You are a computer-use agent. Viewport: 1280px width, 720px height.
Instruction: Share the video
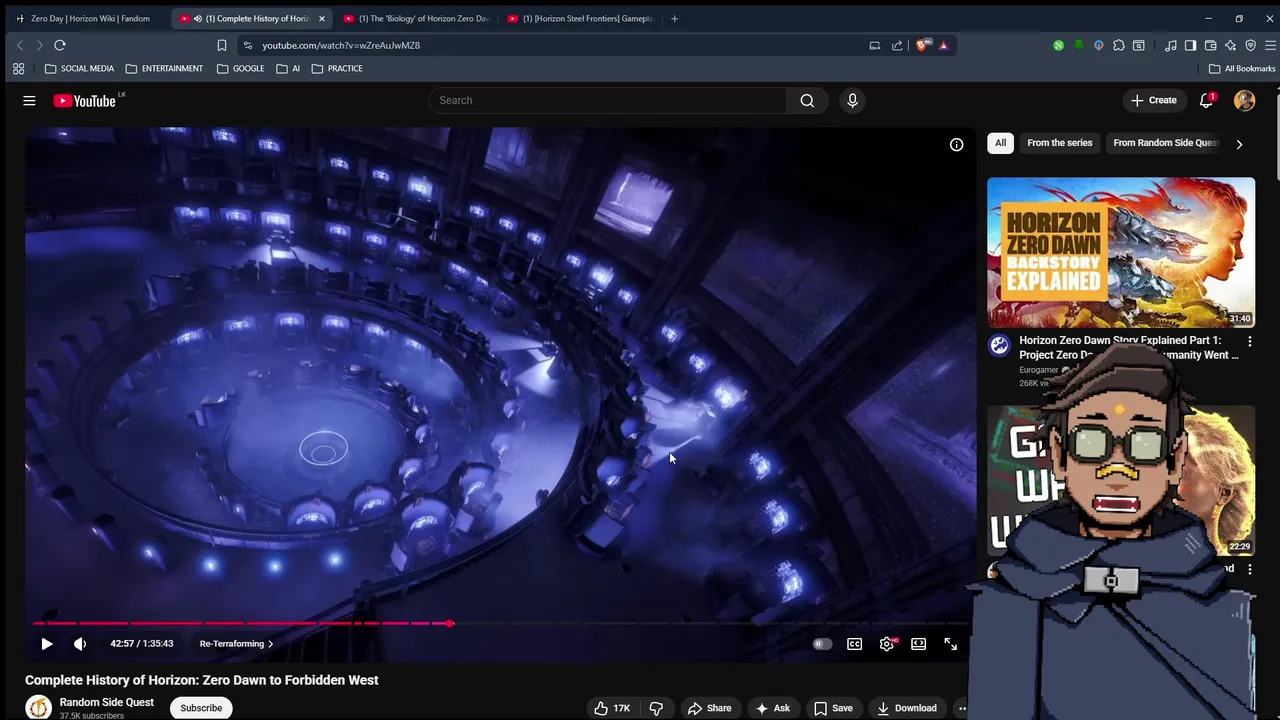point(709,708)
